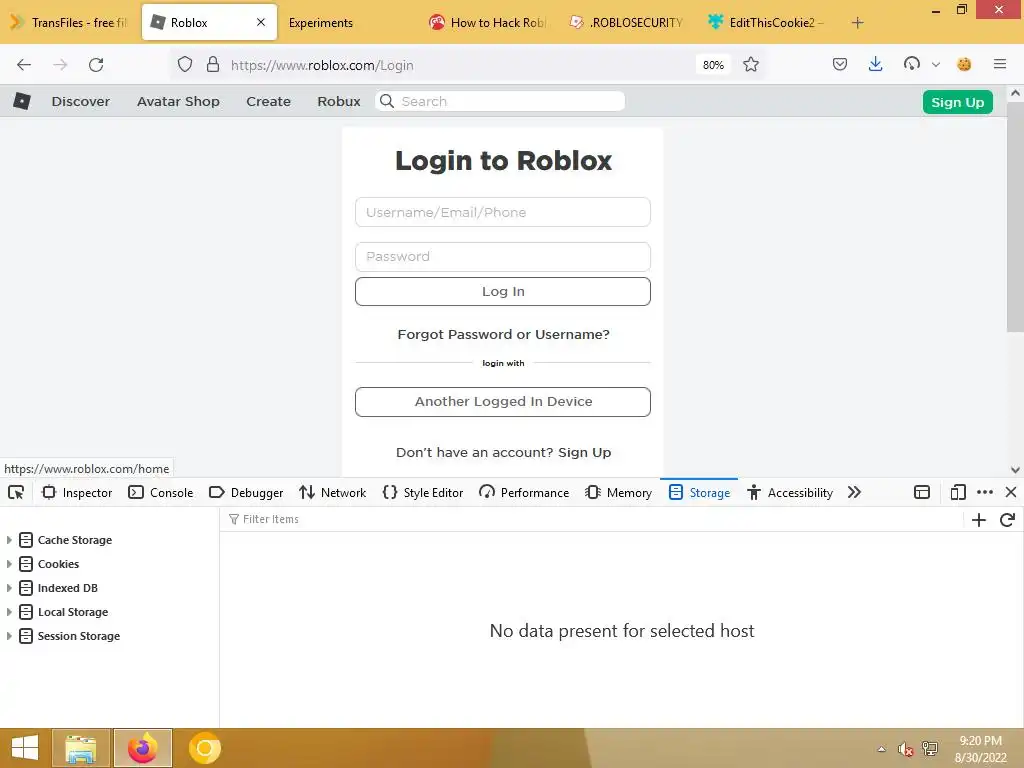This screenshot has height=768, width=1024.
Task: Expand the Indexed DB tree node
Action: pos(9,588)
